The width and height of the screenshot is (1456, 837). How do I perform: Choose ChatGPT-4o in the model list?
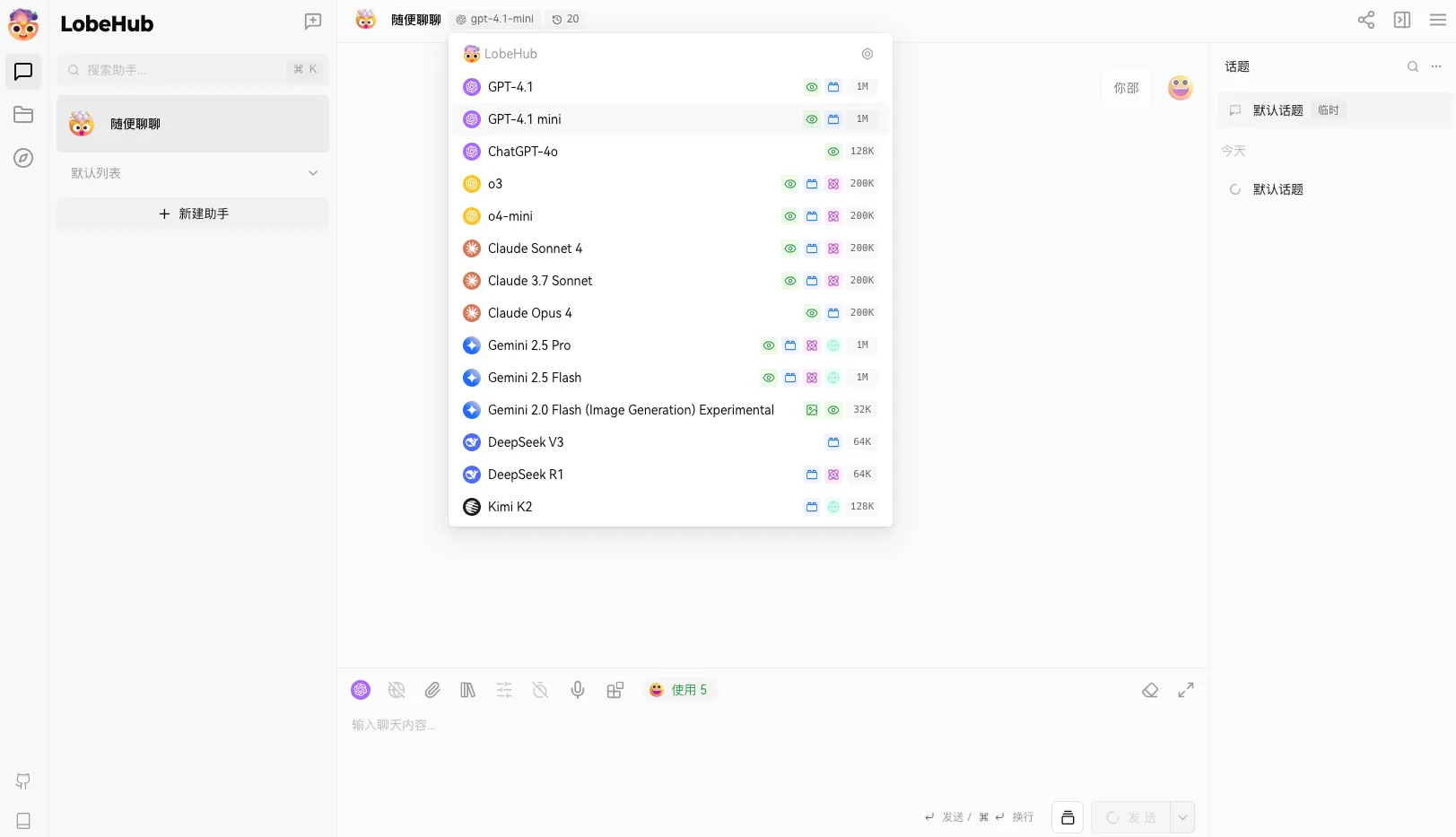[670, 152]
